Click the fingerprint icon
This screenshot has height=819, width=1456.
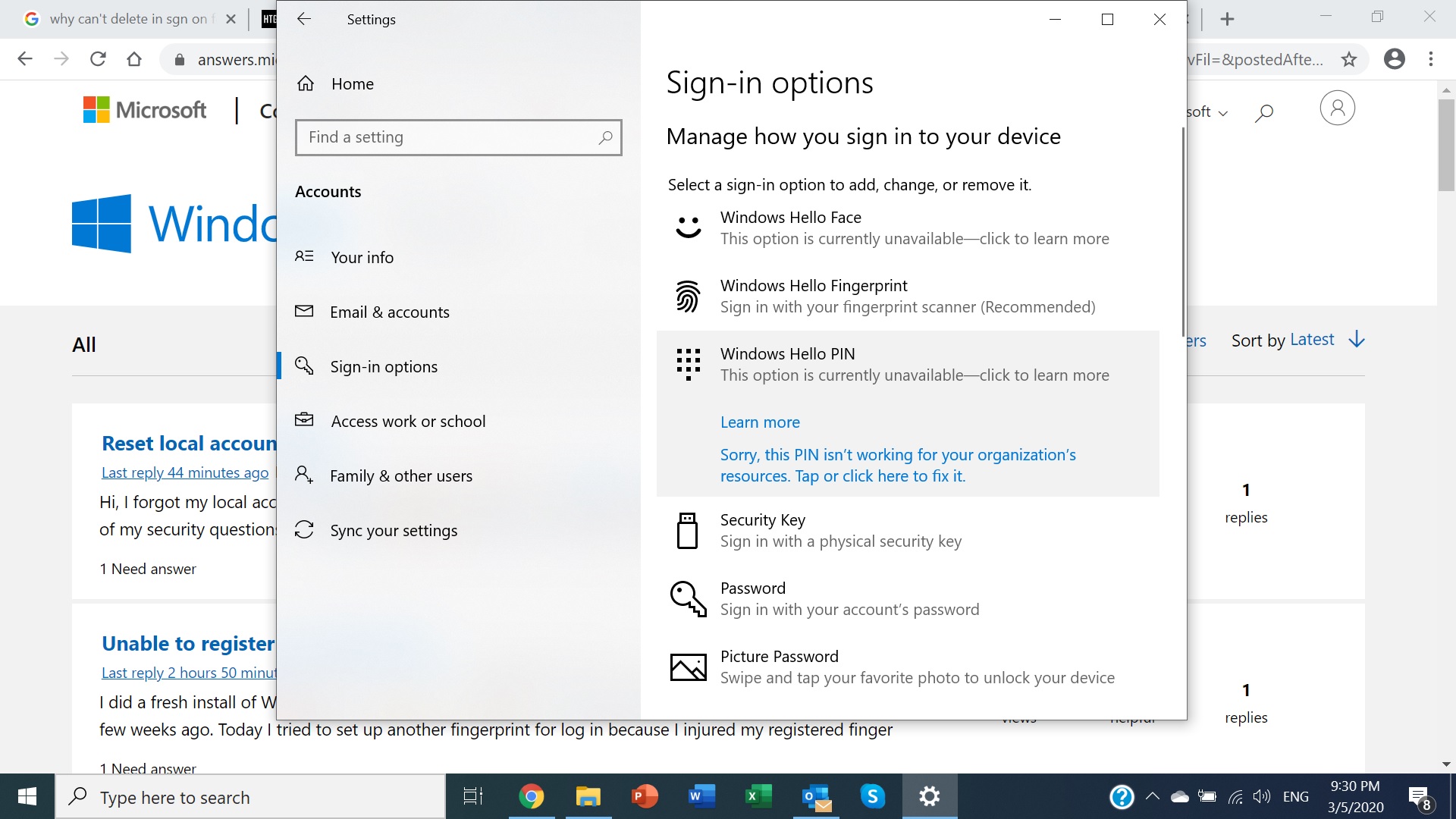point(688,296)
